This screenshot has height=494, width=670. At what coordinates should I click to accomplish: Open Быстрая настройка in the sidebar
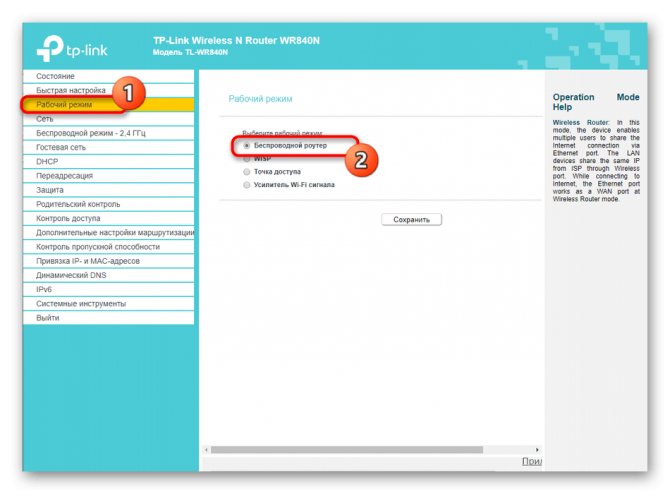(x=109, y=90)
